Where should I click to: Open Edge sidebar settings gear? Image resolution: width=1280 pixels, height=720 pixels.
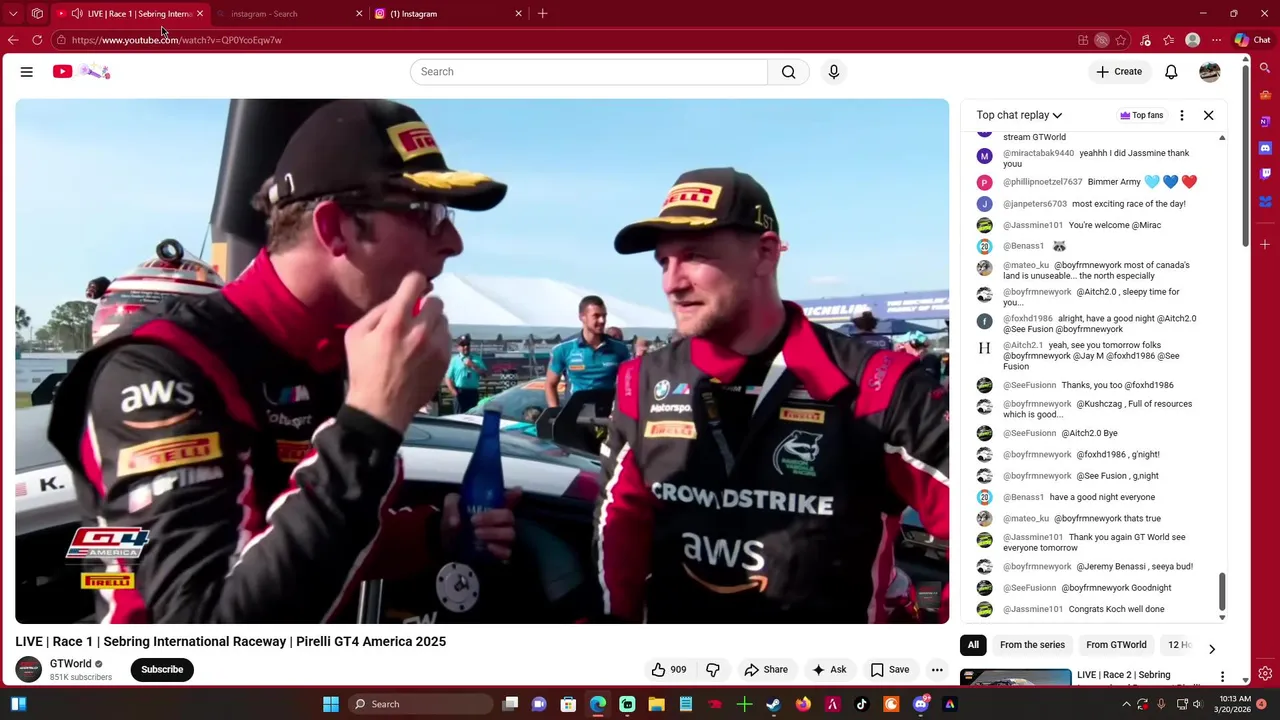click(x=1265, y=674)
